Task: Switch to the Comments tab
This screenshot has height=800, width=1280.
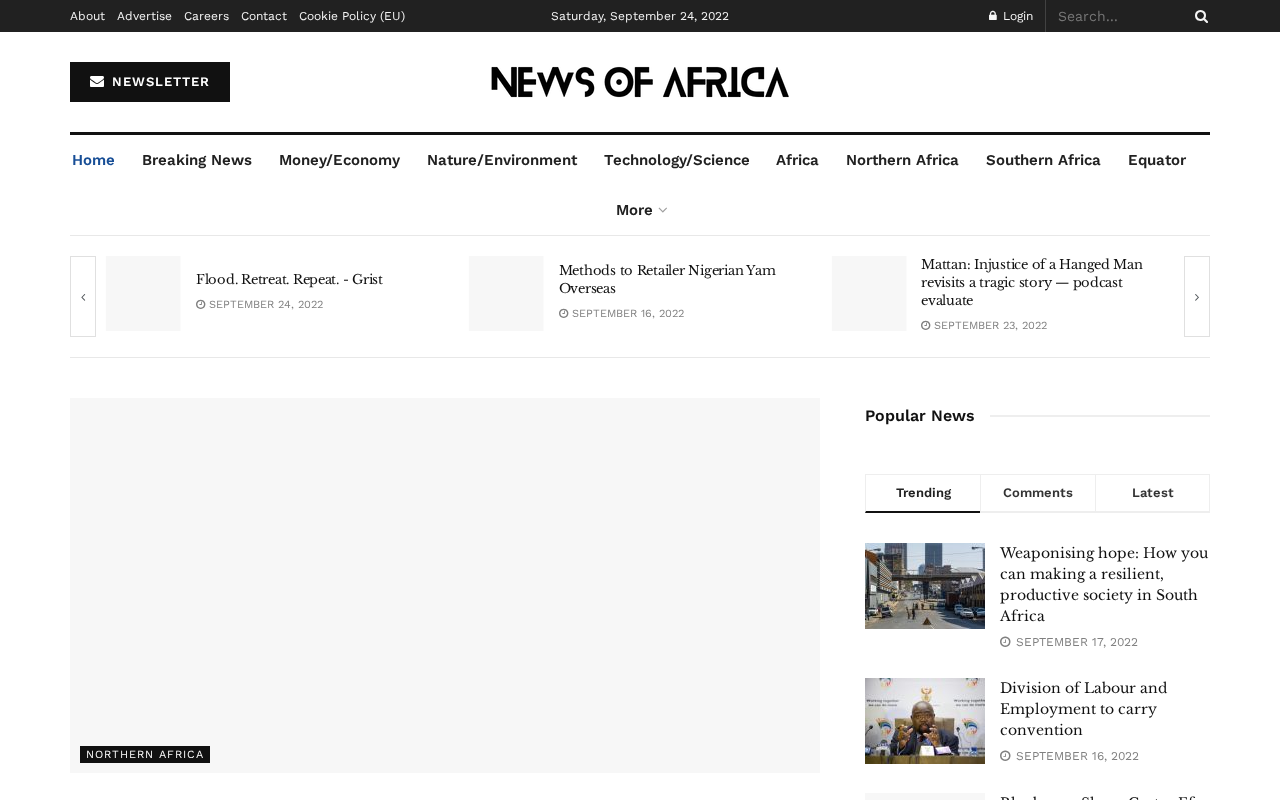Action: click(1038, 493)
